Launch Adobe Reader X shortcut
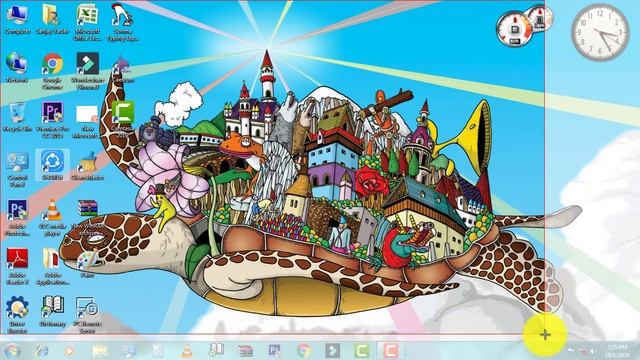The height and width of the screenshot is (360, 640). pos(17,266)
